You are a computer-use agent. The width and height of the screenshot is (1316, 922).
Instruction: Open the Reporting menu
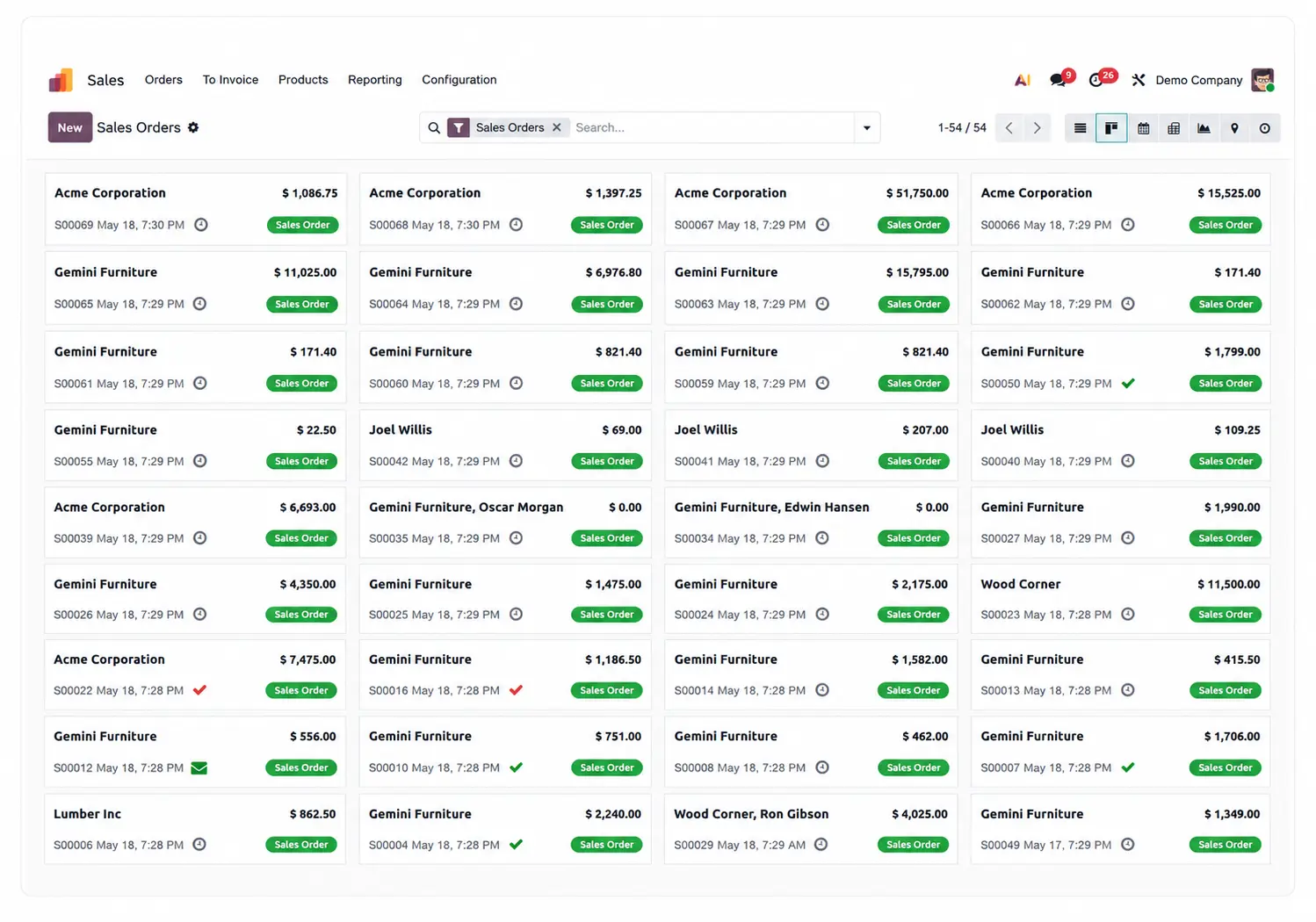[x=375, y=80]
